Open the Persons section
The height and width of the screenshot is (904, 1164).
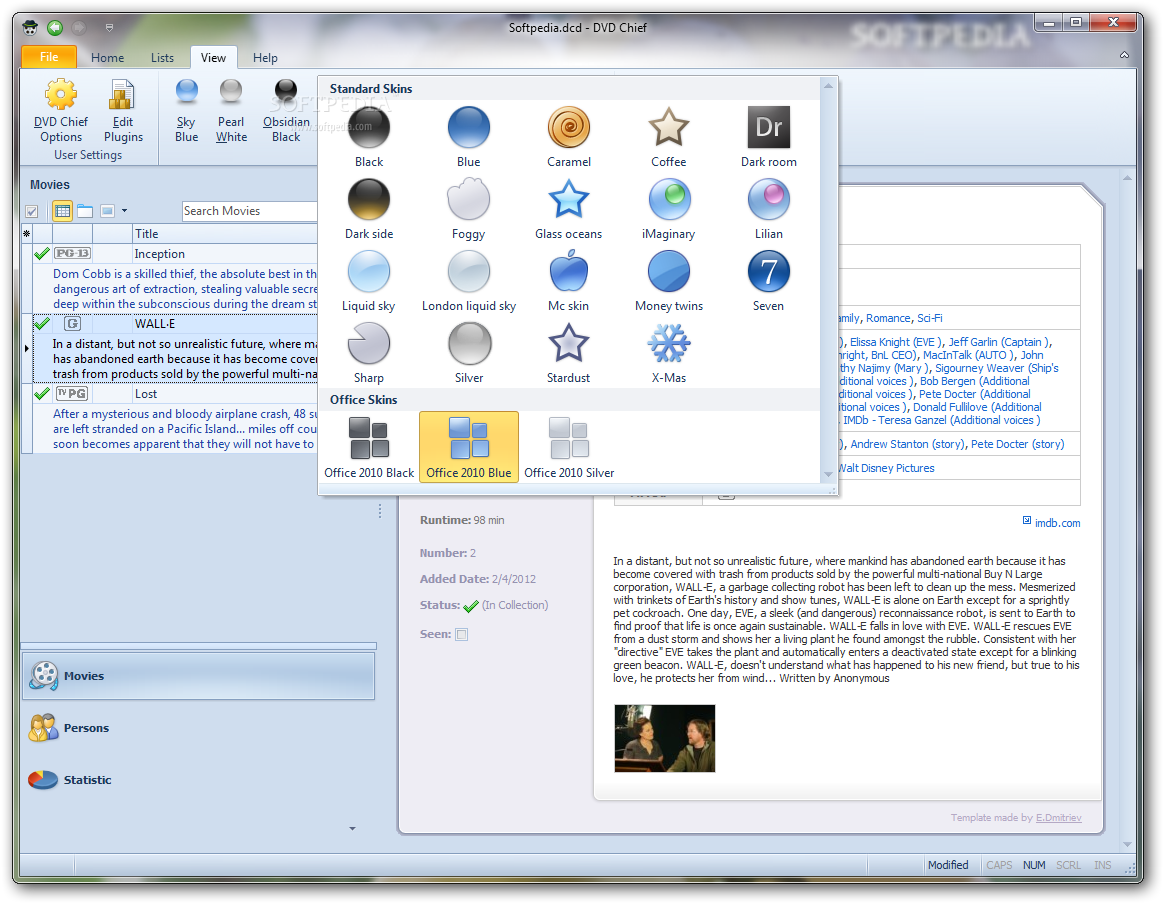[x=198, y=728]
